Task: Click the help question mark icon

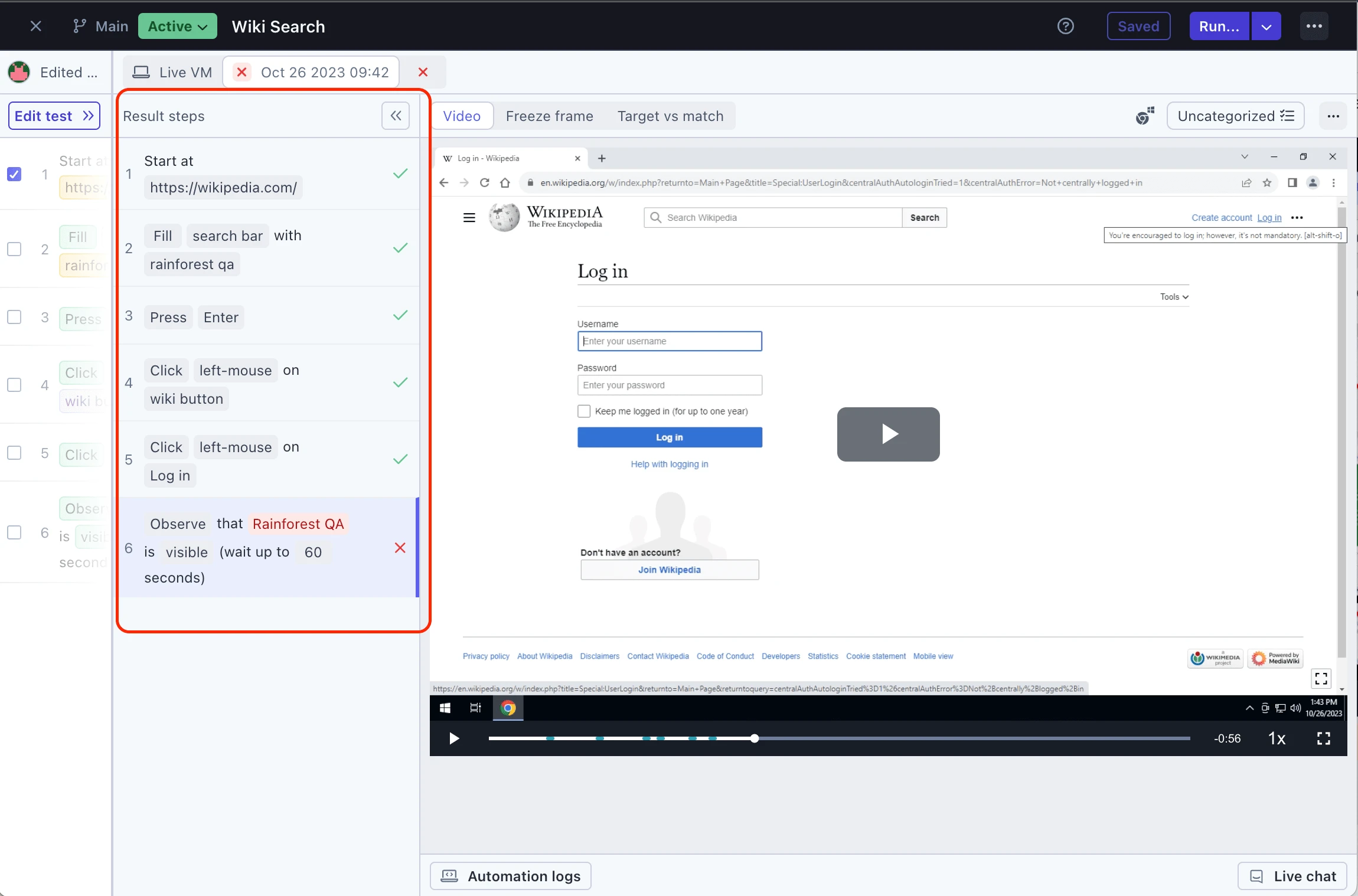Action: (1065, 27)
